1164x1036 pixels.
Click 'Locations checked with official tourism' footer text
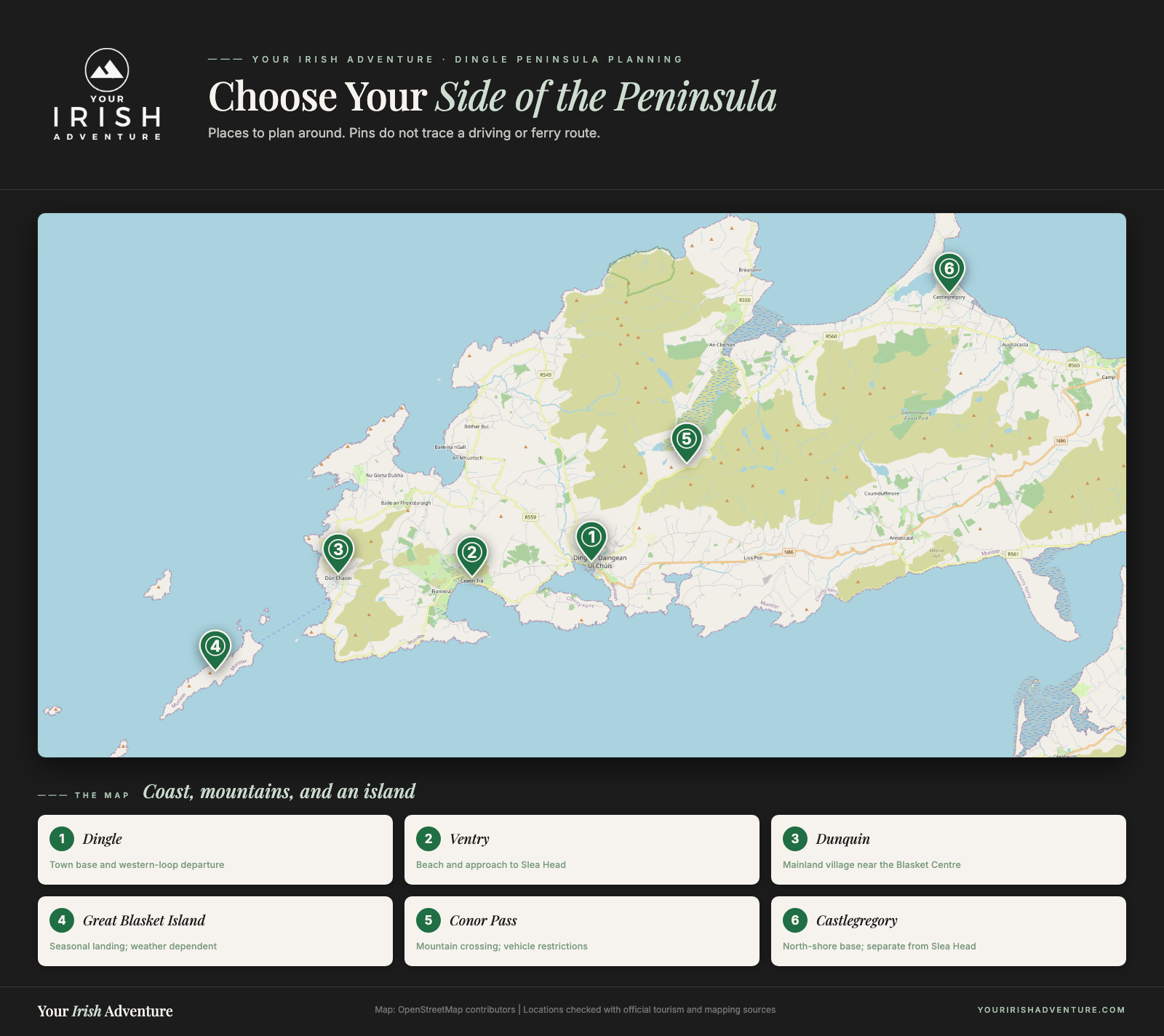[x=650, y=1010]
